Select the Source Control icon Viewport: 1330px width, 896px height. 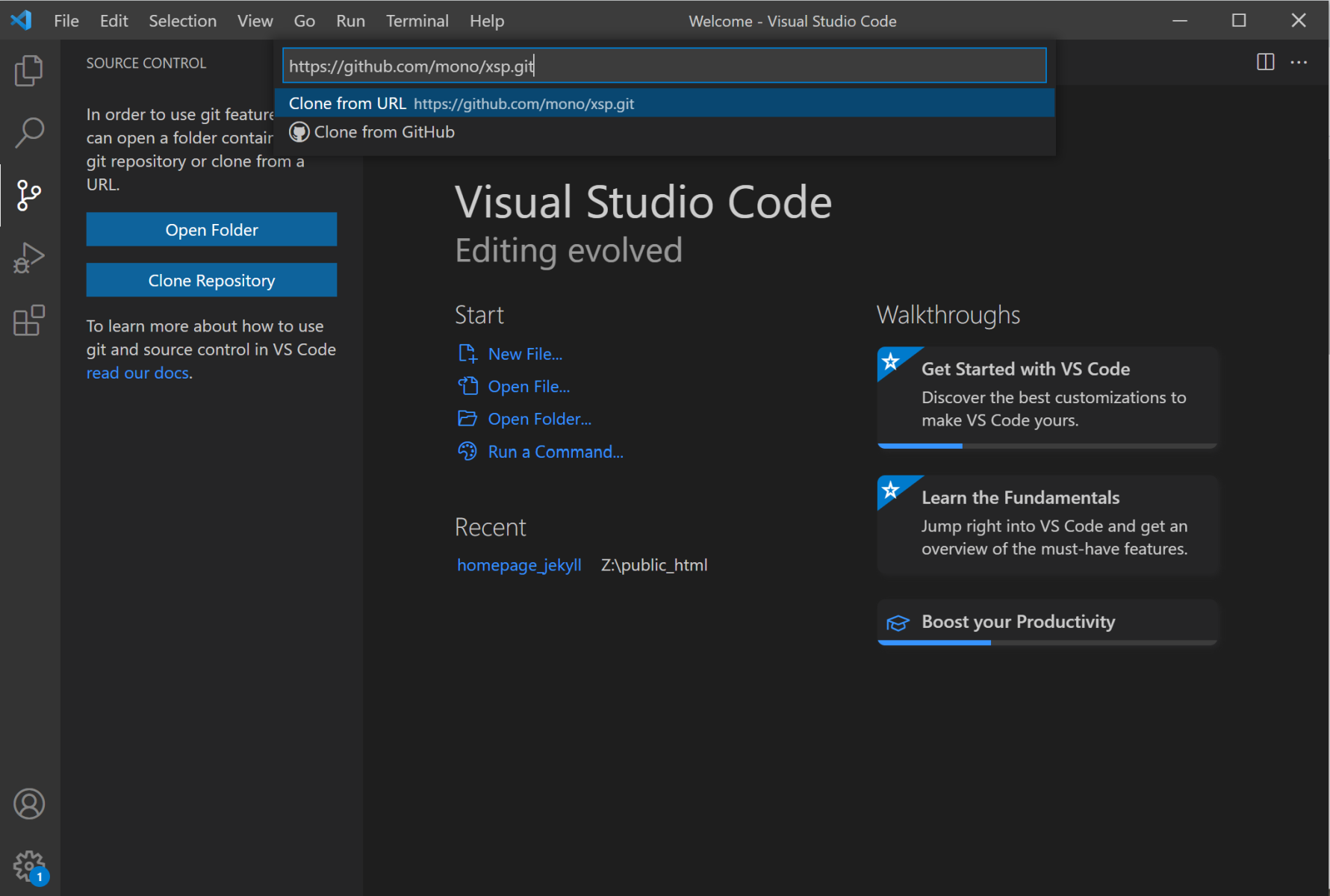tap(29, 196)
